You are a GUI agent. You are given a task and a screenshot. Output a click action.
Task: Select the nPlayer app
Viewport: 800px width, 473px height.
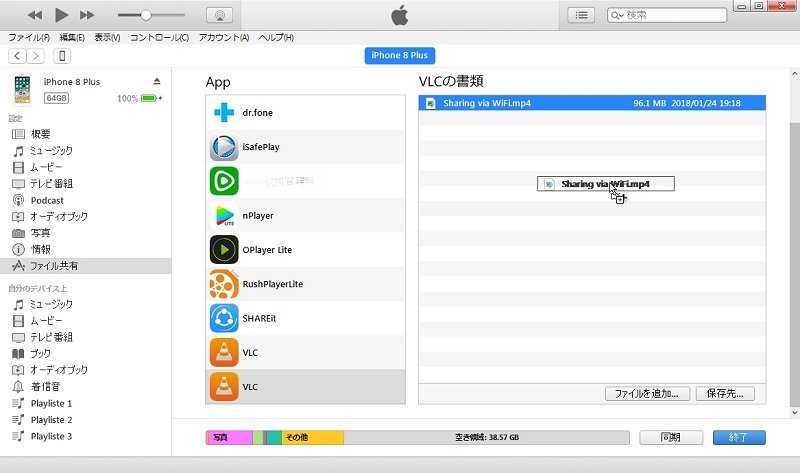[306, 215]
